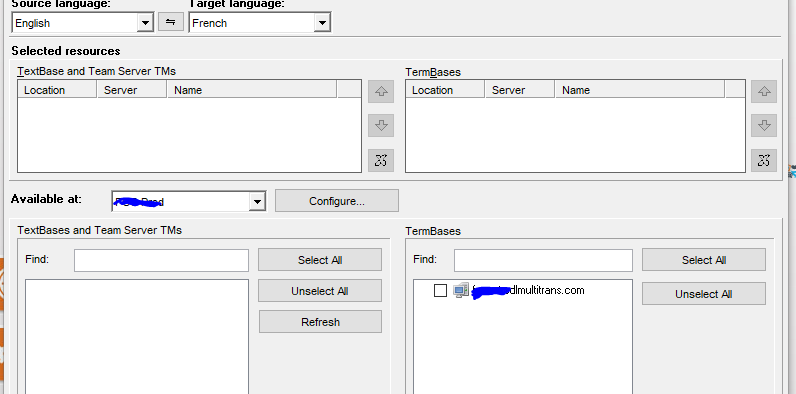Screen dimensions: 796x394
Task: Open the Source language dropdown
Action: 145,23
